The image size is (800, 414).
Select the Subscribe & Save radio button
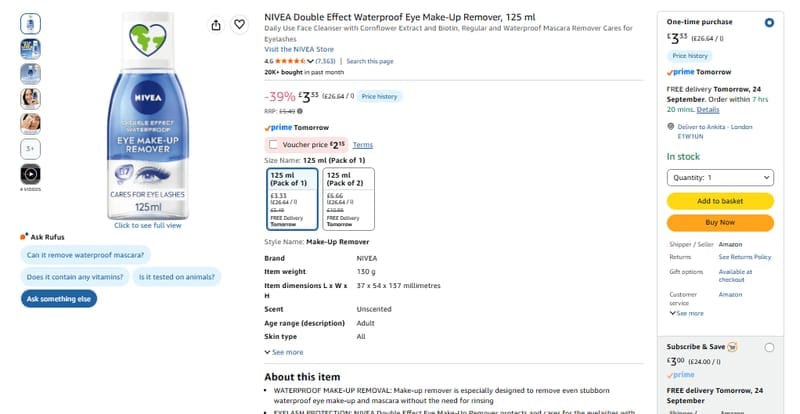point(769,348)
